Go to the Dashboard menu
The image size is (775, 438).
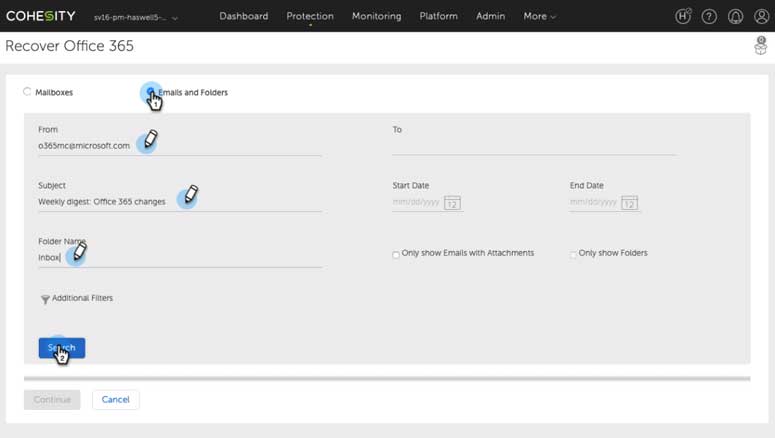click(243, 16)
